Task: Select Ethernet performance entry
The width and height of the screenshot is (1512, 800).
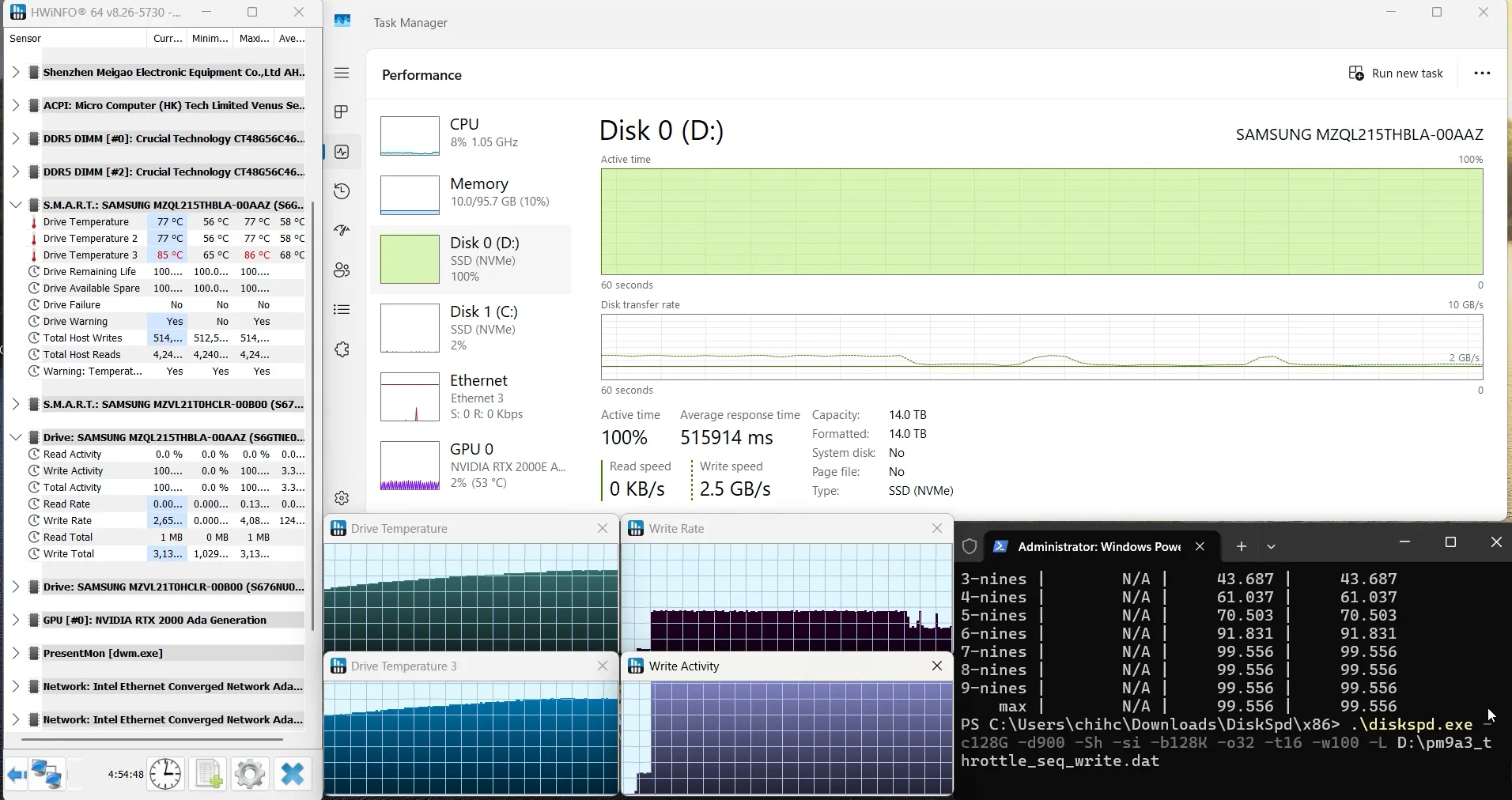Action: click(471, 398)
